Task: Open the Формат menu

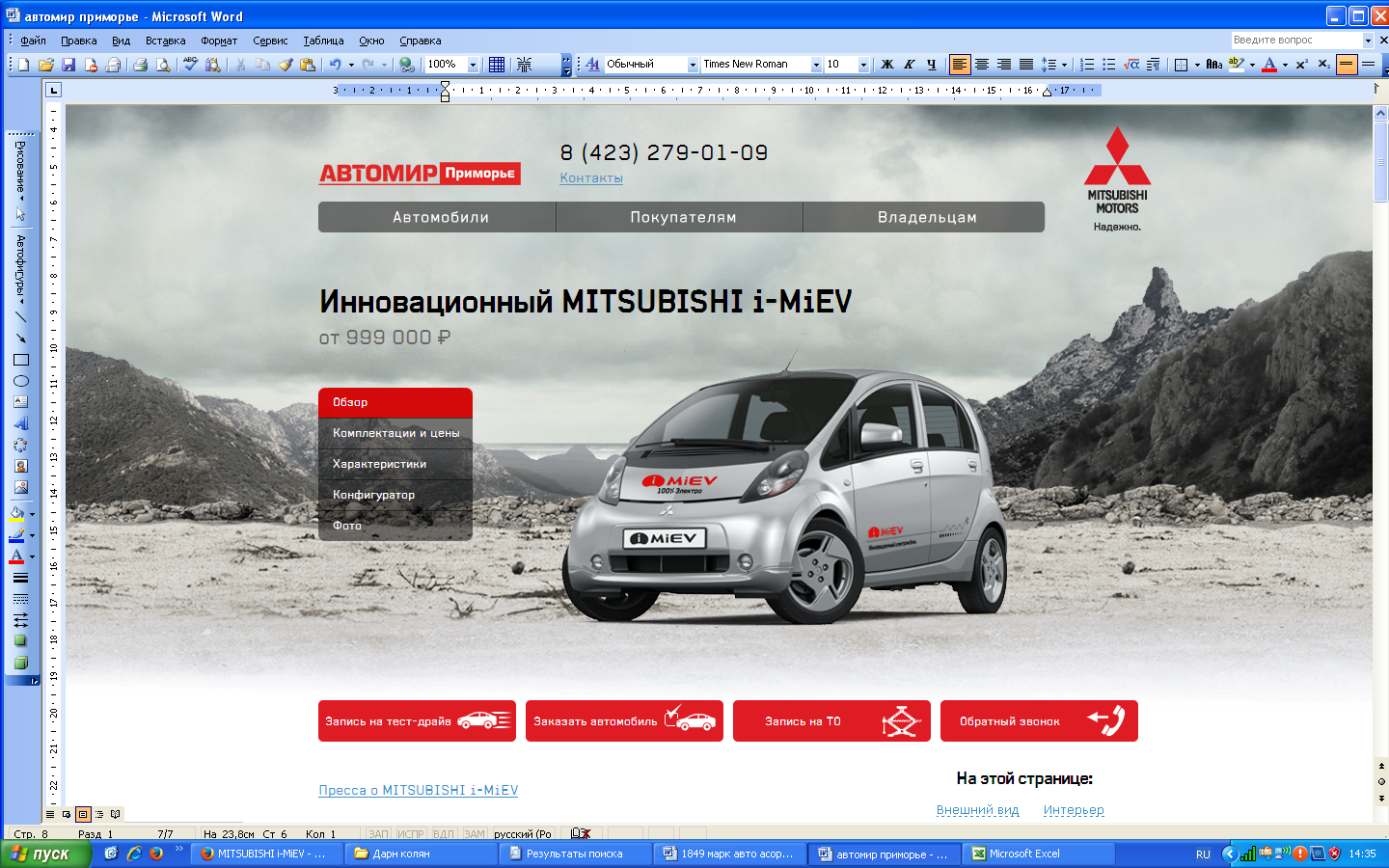Action: tap(219, 41)
